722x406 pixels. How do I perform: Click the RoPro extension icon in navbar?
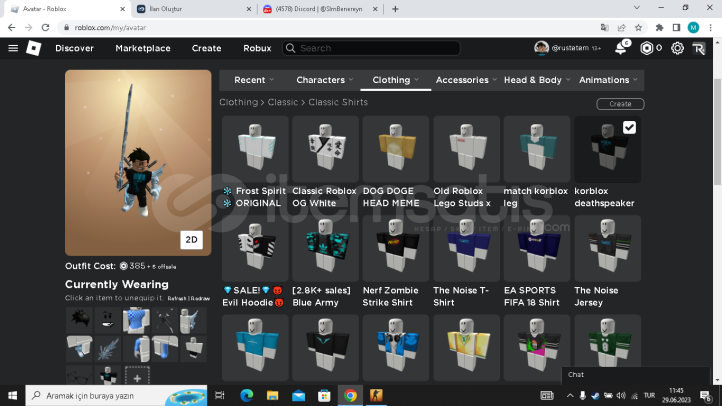699,48
